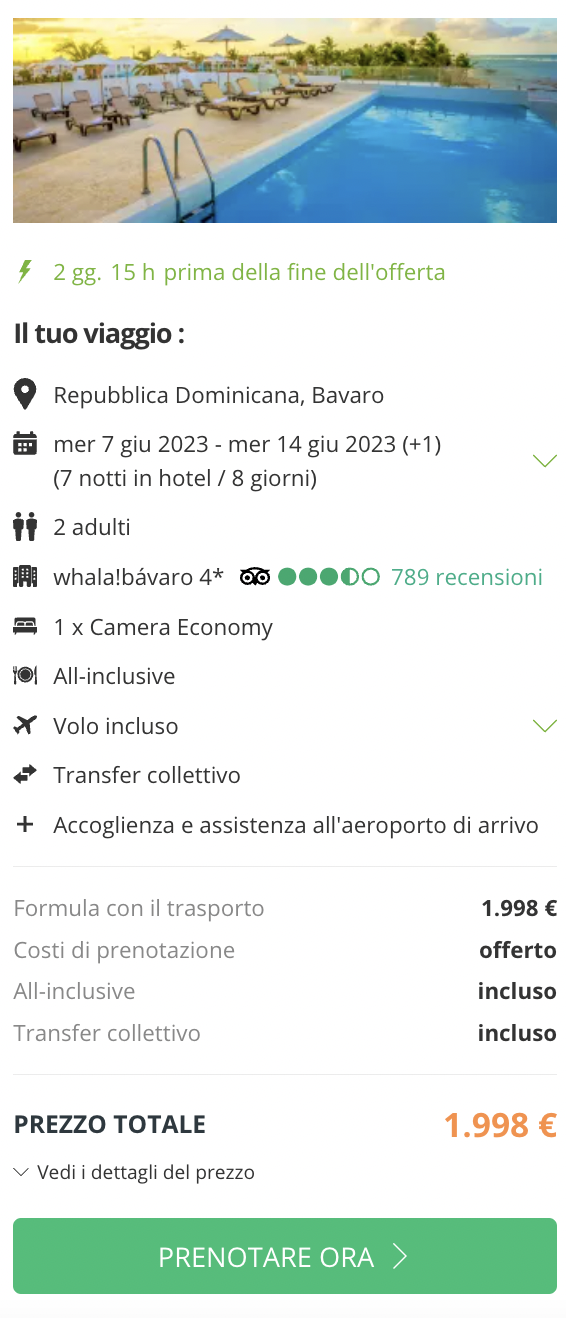This screenshot has width=566, height=1318.
Task: Click the hotel building icon
Action: click(x=25, y=576)
